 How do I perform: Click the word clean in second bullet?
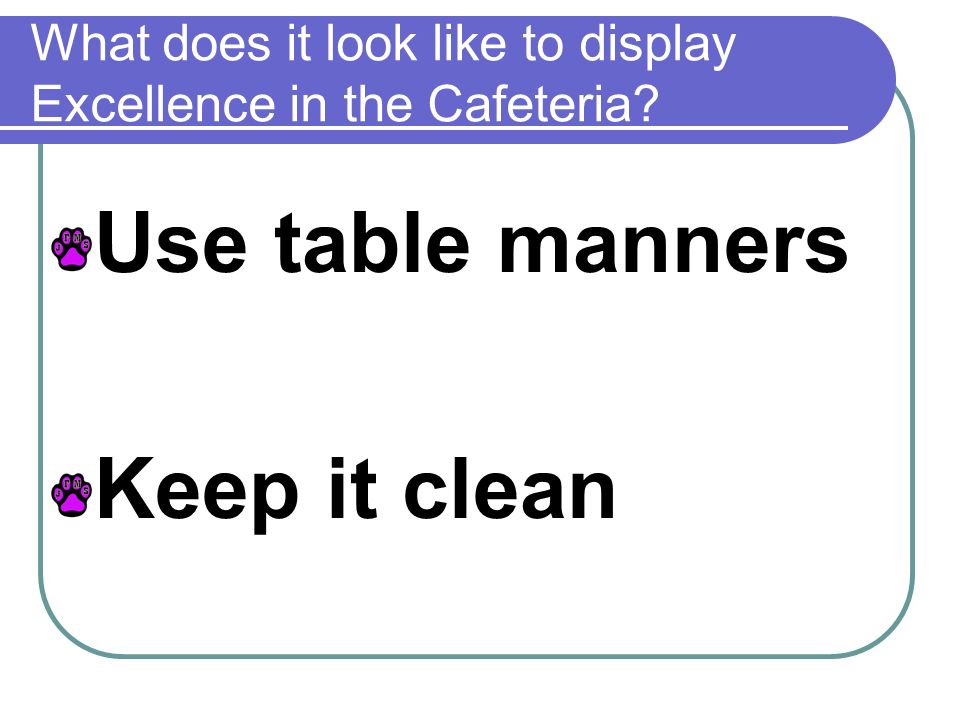pos(509,488)
